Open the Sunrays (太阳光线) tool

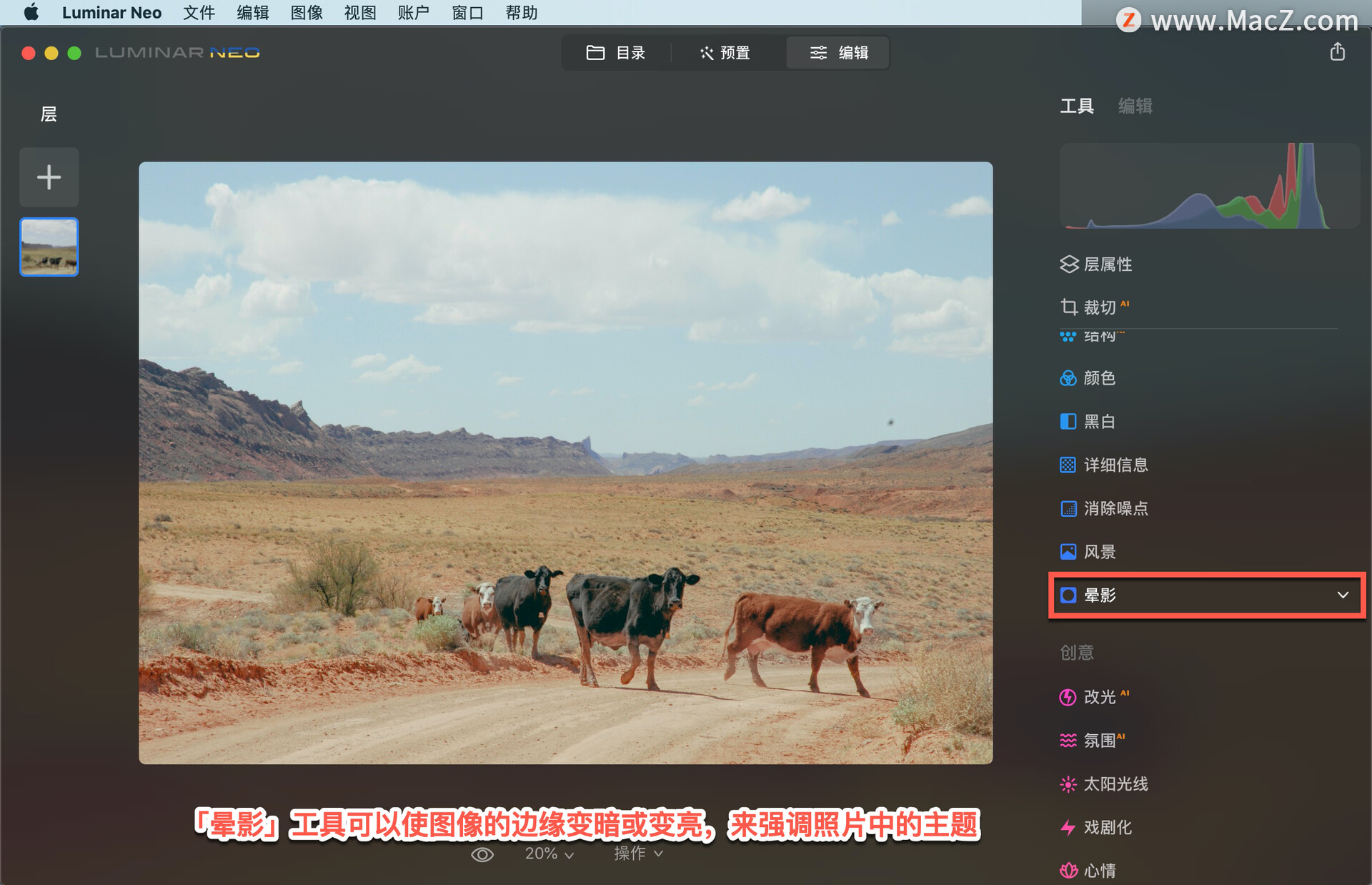point(1104,784)
